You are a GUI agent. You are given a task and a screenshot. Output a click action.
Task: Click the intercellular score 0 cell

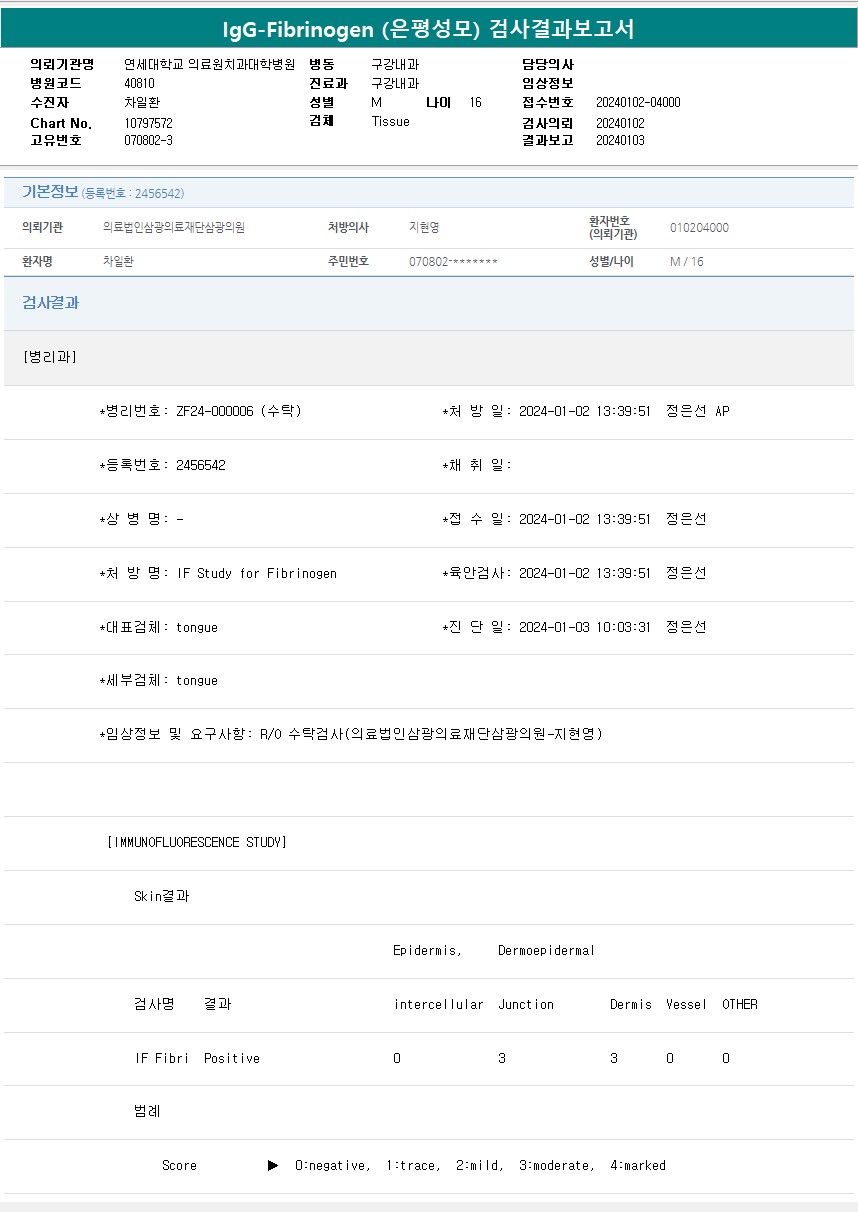point(397,1058)
